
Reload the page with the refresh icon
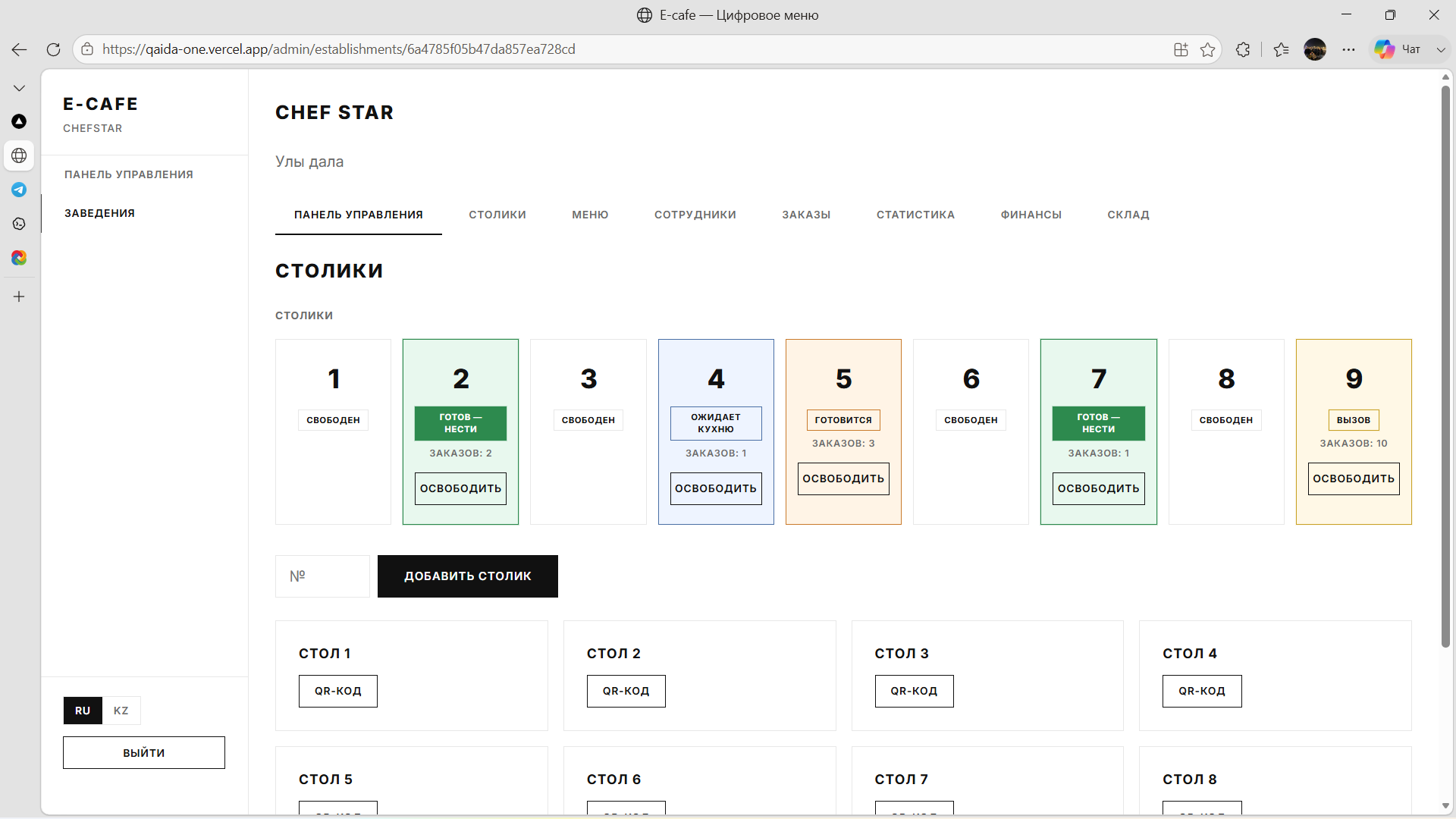click(x=53, y=49)
